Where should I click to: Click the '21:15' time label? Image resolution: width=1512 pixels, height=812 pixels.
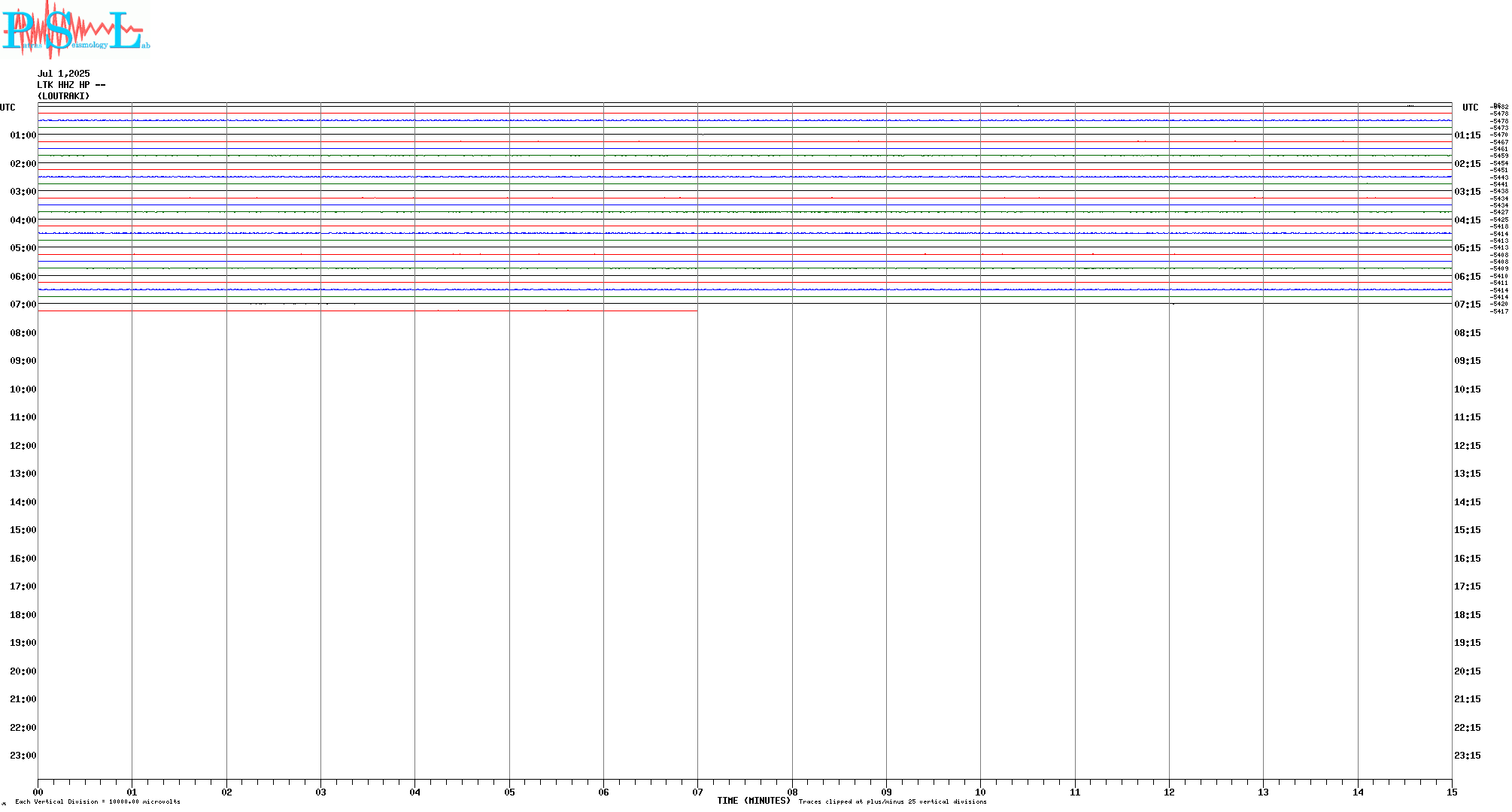coord(1468,699)
